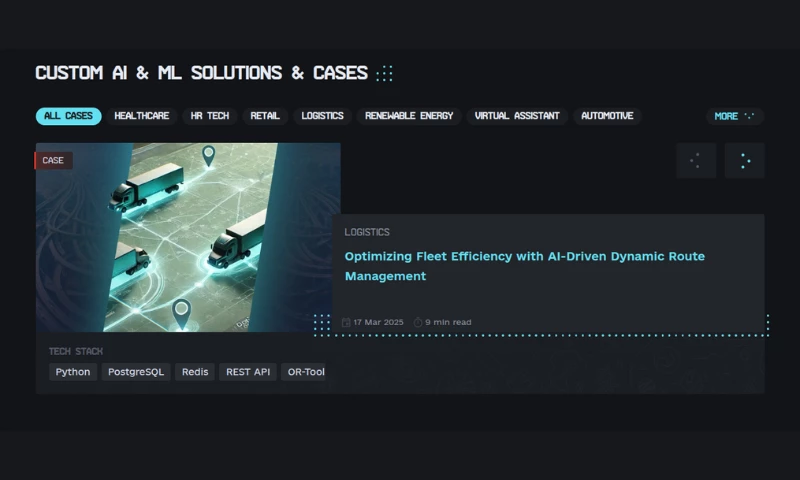
Task: Choose the Retail category filter
Action: [x=265, y=116]
